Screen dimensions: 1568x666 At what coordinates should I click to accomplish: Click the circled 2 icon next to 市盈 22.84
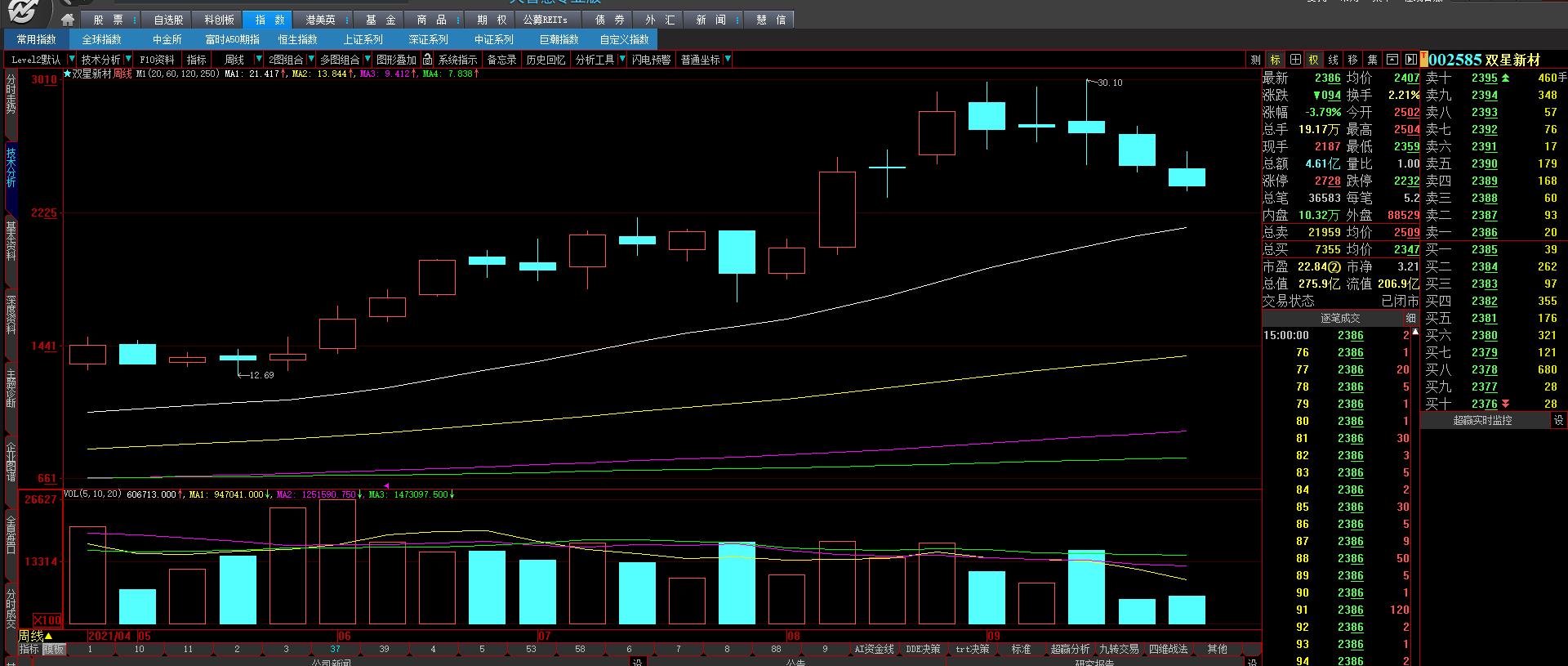(x=1334, y=267)
